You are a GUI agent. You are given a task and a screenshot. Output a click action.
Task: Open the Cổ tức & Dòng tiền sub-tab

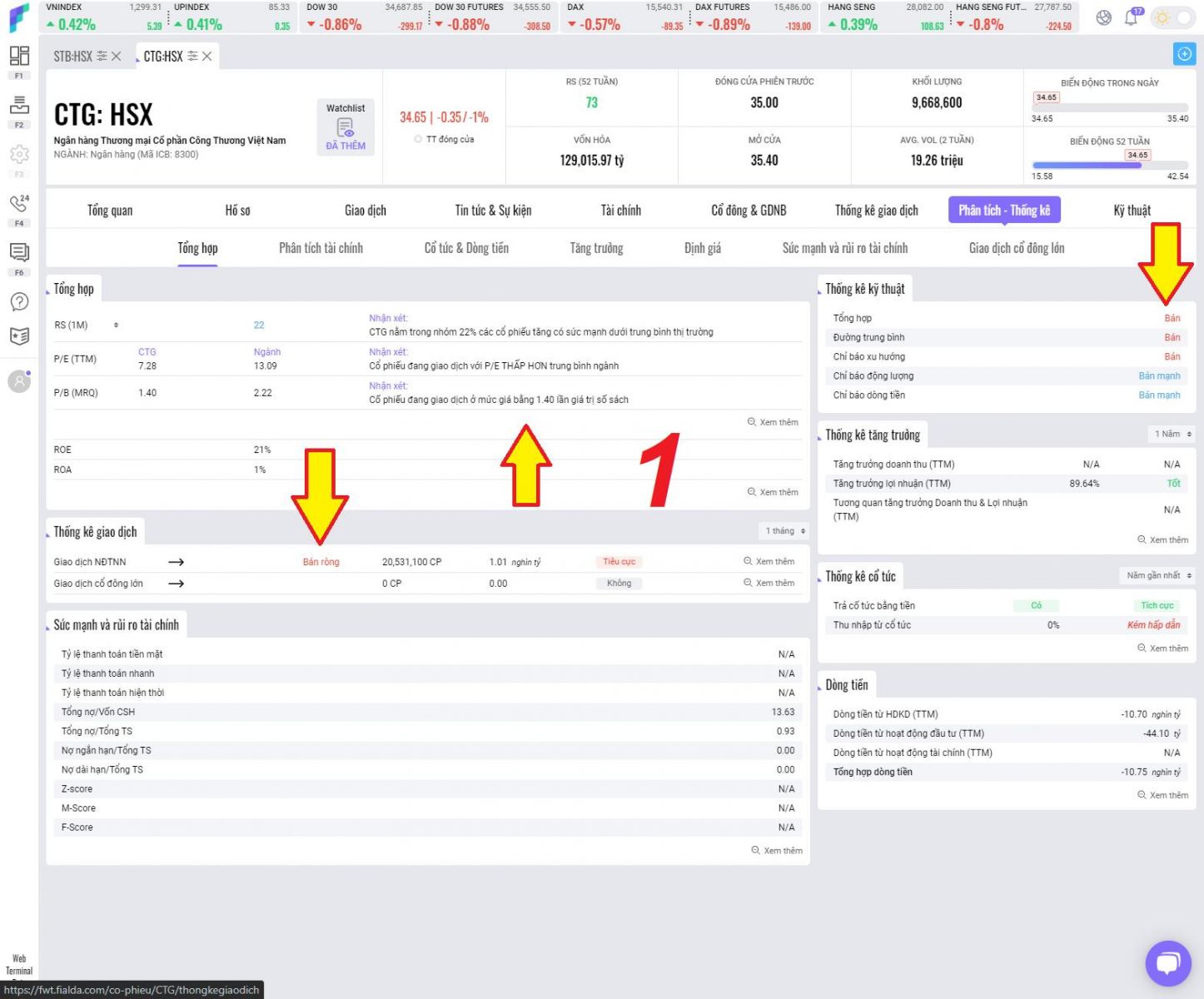coord(466,248)
